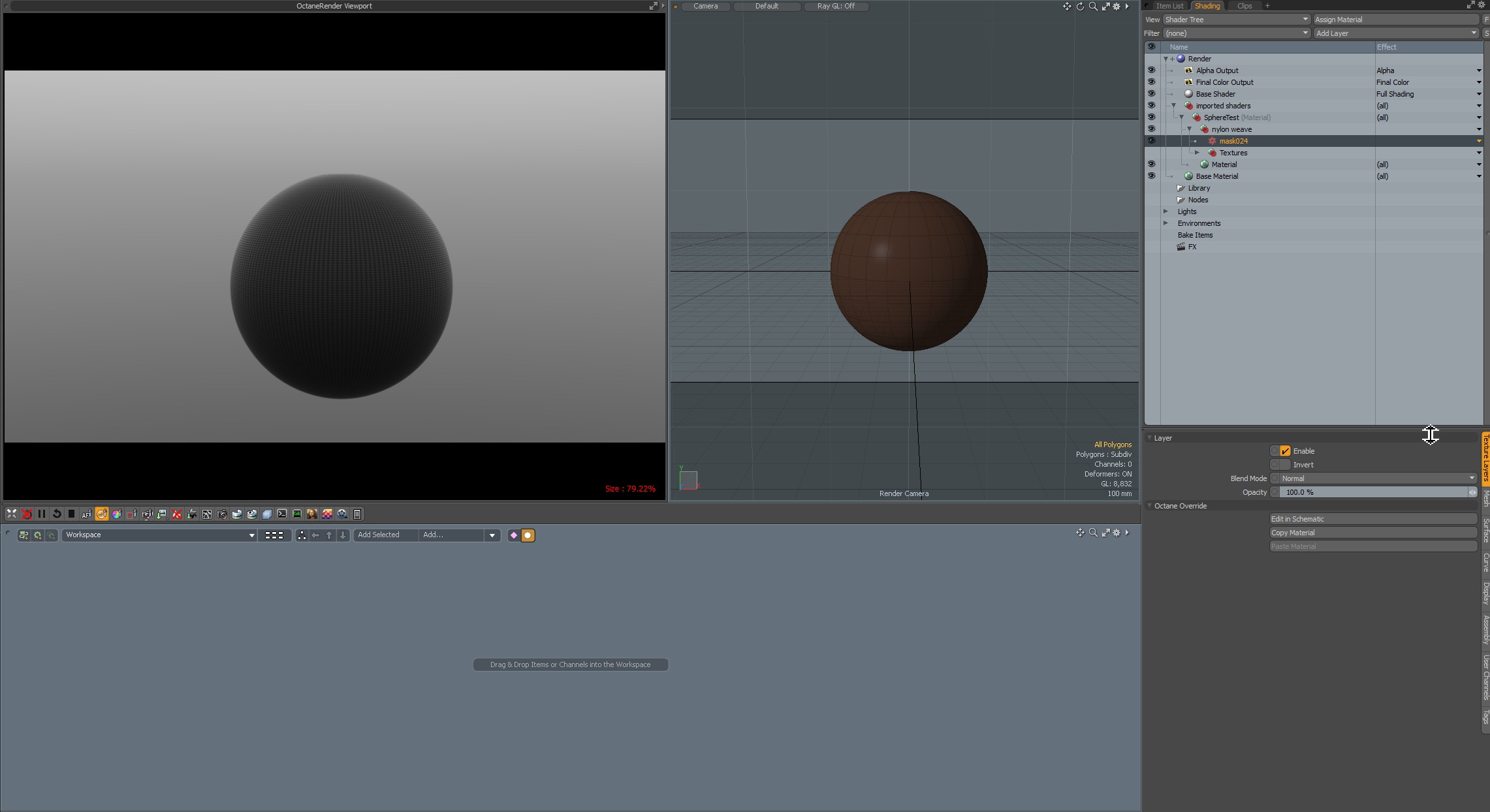Viewport: 1490px width, 812px height.
Task: Select the autofocus AF picker tool
Action: 86,514
